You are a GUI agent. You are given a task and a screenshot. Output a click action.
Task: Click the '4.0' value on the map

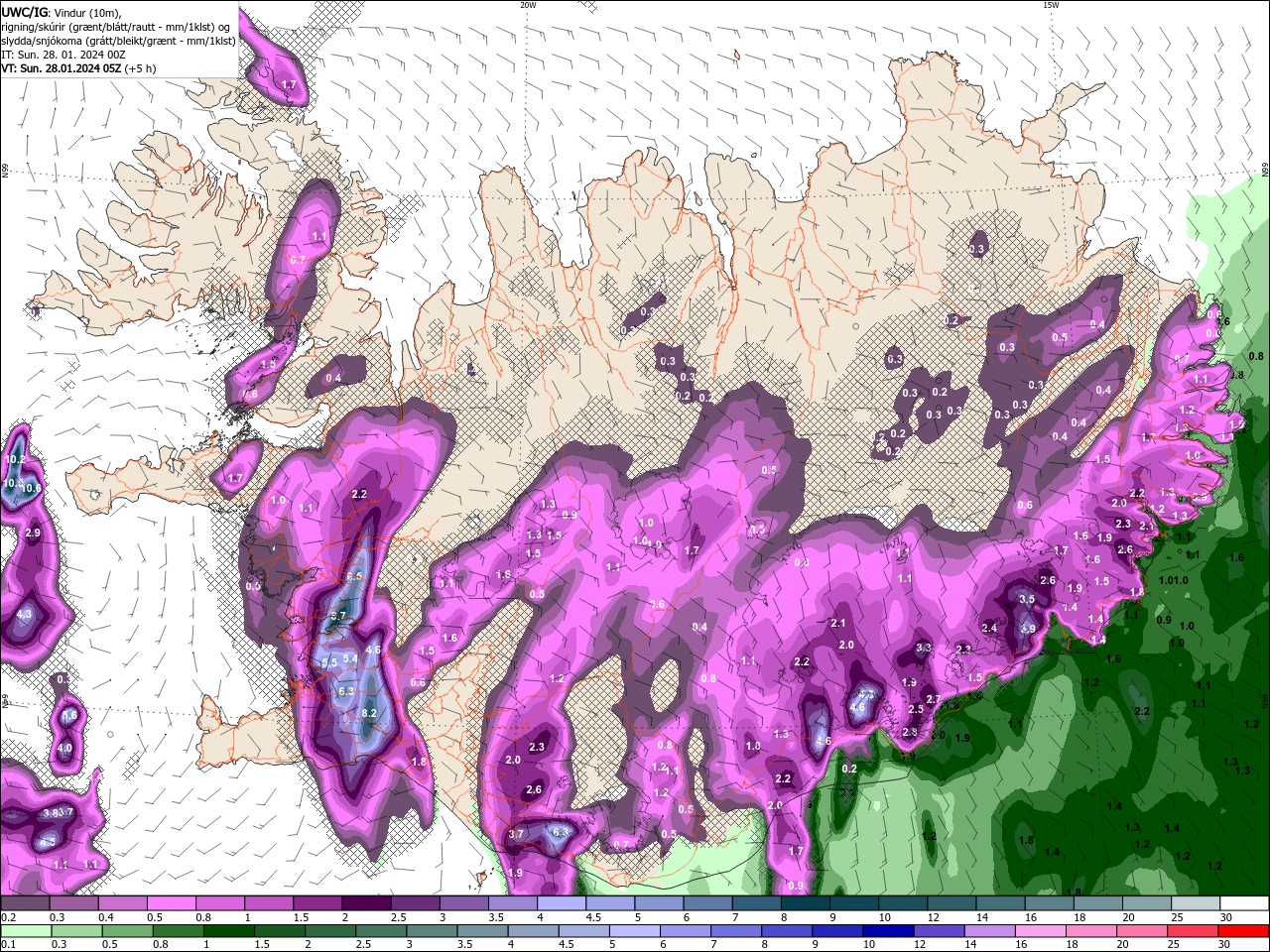[64, 748]
